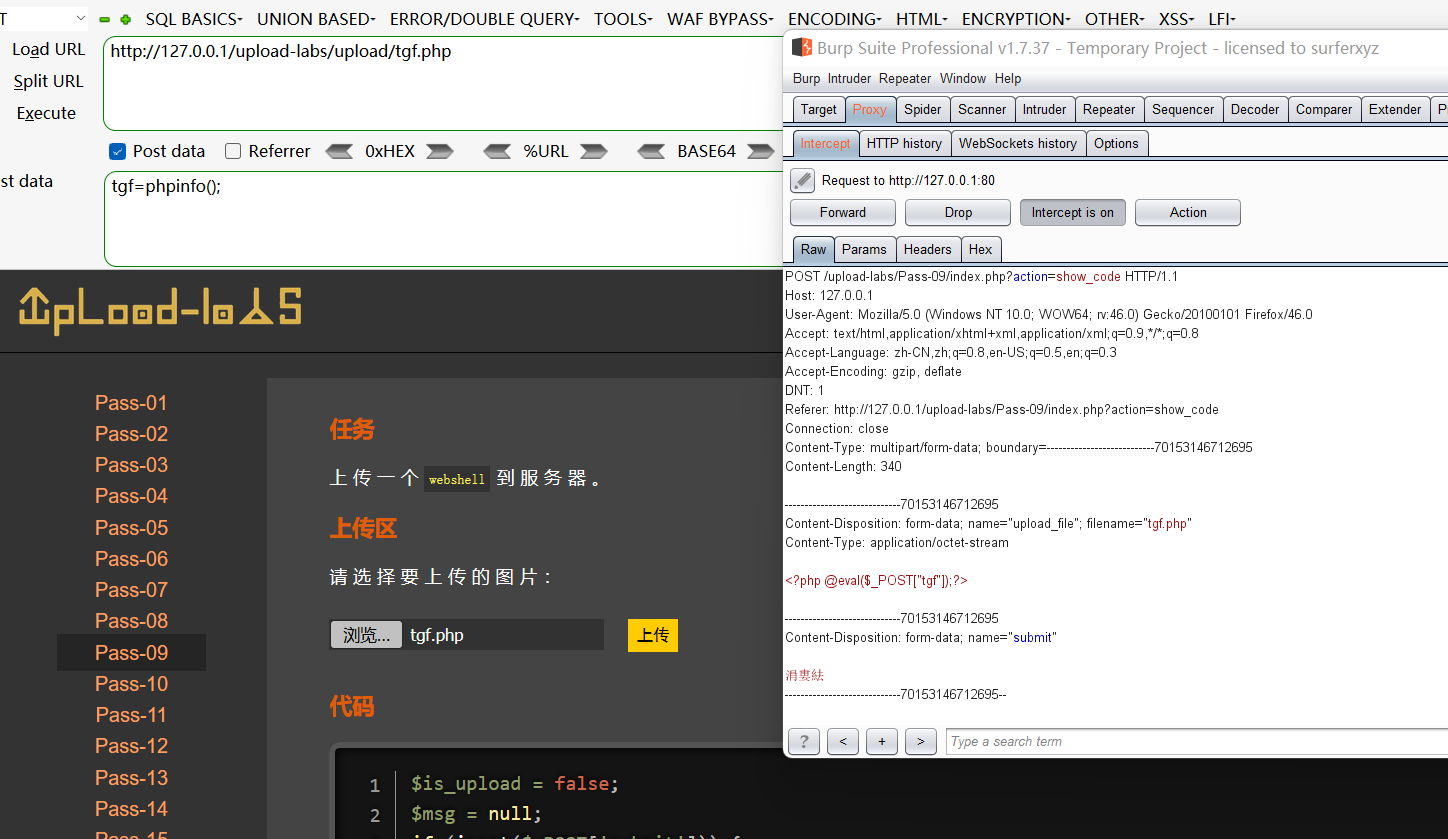Open the Help menu in Burp Suite
Viewport: 1448px width, 839px height.
click(1008, 78)
